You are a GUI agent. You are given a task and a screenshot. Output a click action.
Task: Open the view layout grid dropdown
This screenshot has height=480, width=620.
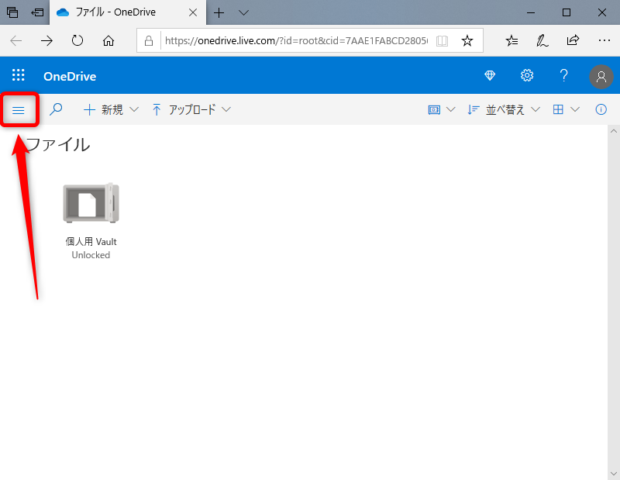(x=566, y=110)
